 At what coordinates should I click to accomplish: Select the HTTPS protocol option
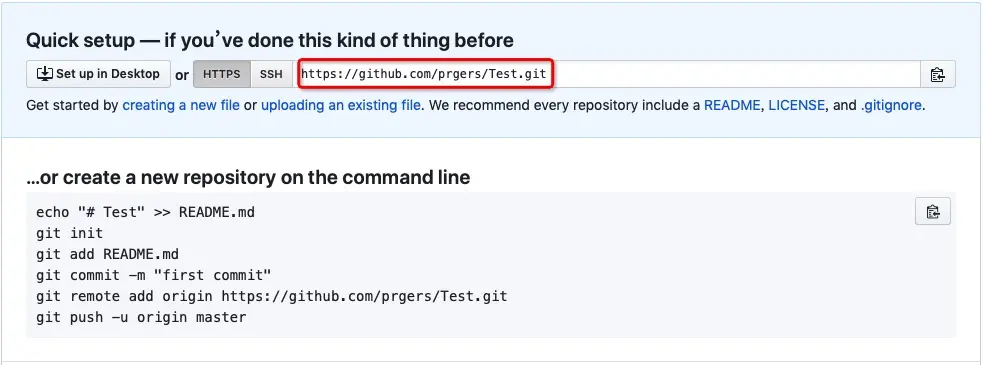222,74
